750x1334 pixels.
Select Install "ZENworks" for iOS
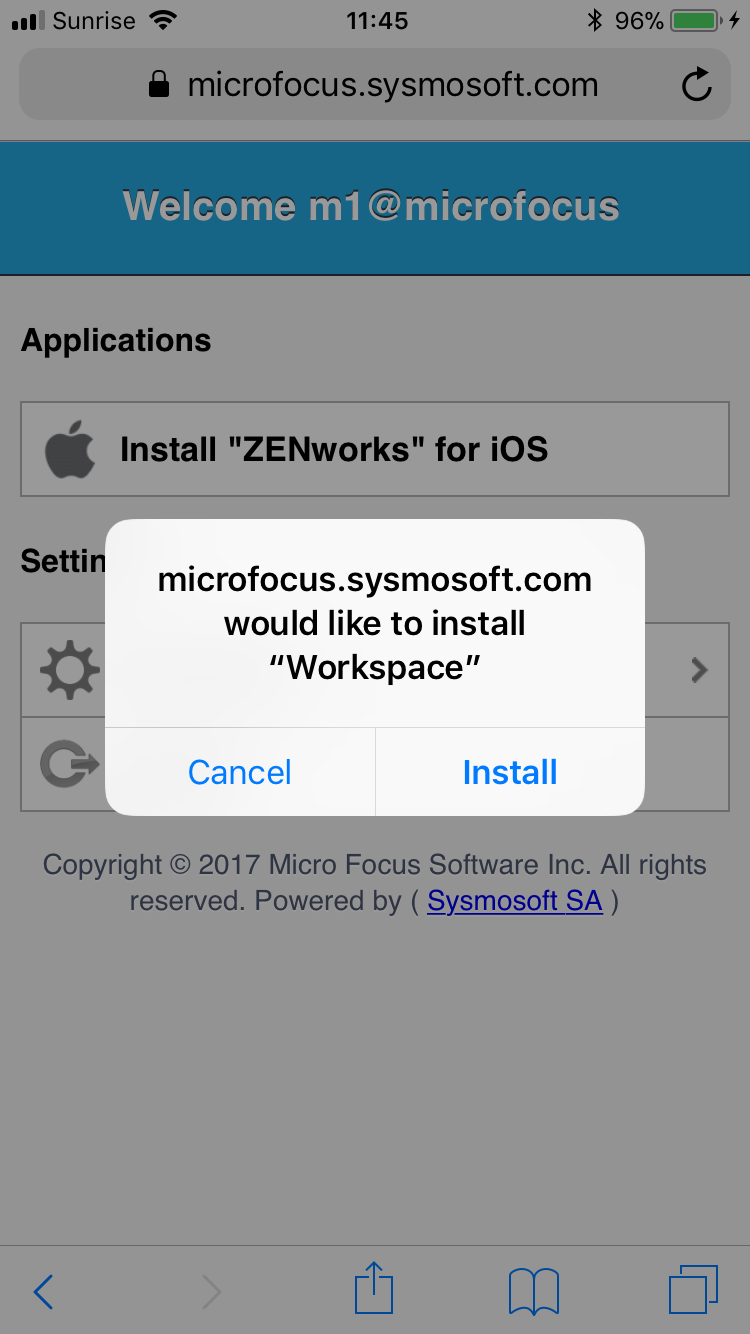coord(334,448)
